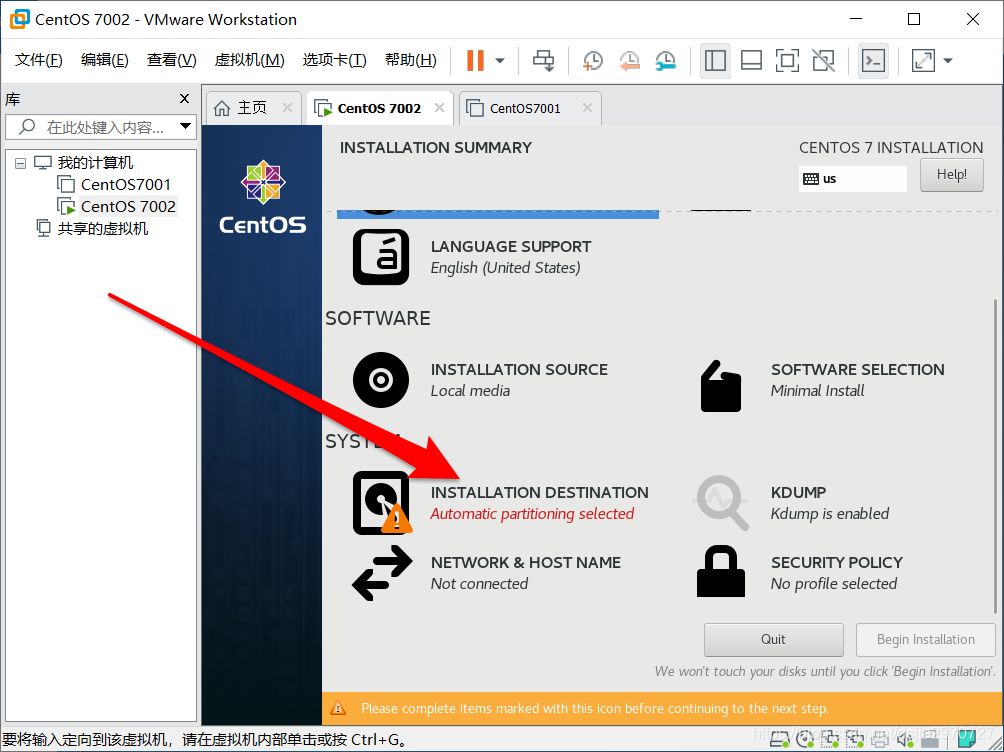The height and width of the screenshot is (752, 1004).
Task: Close the CentOS 7002 tab
Action: coord(439,108)
